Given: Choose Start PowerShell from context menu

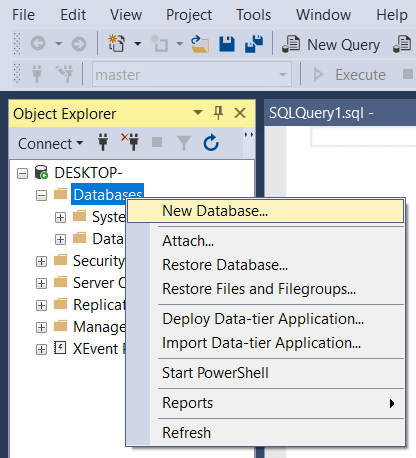Looking at the screenshot, I should (266, 373).
